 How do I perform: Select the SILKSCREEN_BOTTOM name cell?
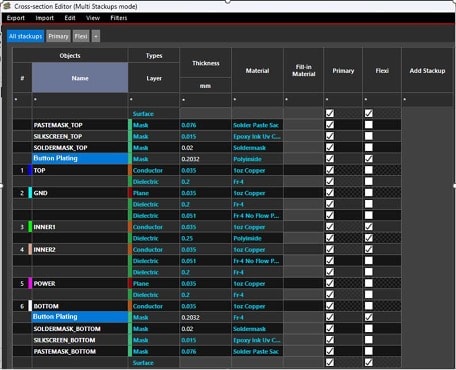tap(80, 340)
